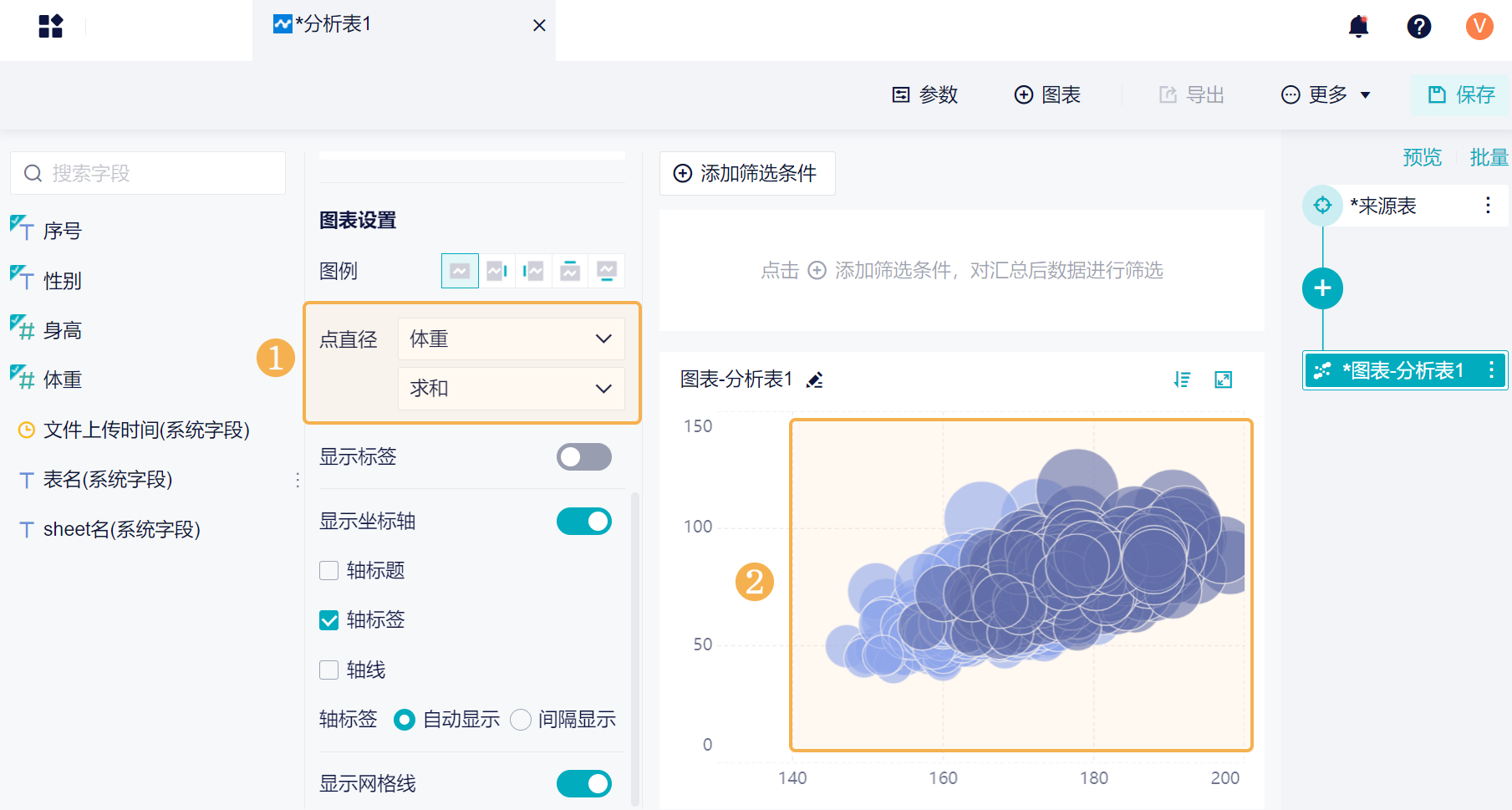Select the 间隔显示 radio option
Screen dimensions: 1512x810
coord(521,720)
